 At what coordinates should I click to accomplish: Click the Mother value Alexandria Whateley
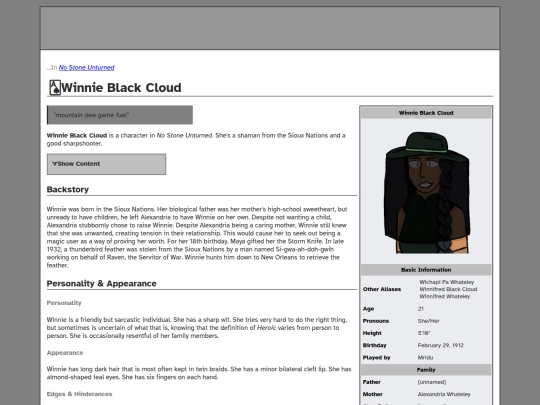pyautogui.click(x=444, y=394)
